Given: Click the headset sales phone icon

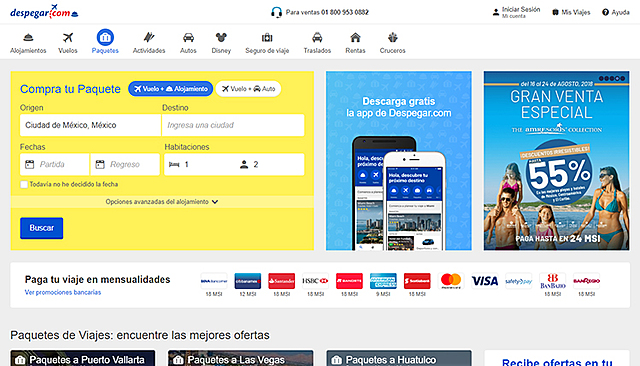Looking at the screenshot, I should (x=276, y=12).
